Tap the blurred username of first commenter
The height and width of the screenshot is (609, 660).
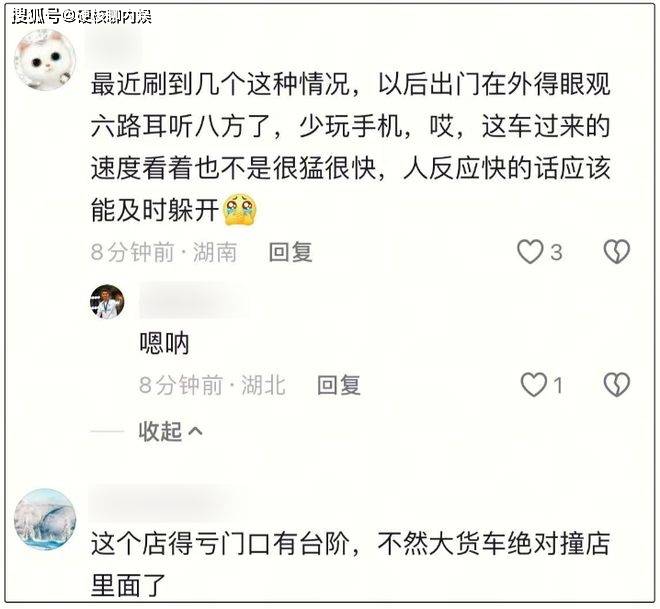click(x=114, y=48)
